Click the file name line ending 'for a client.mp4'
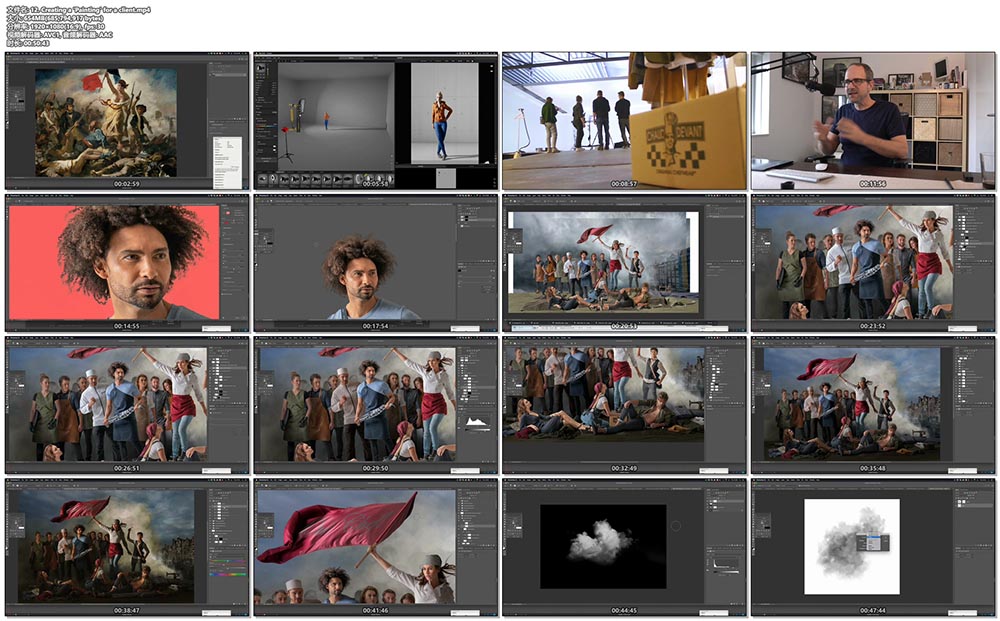The image size is (1000, 621). click(78, 10)
